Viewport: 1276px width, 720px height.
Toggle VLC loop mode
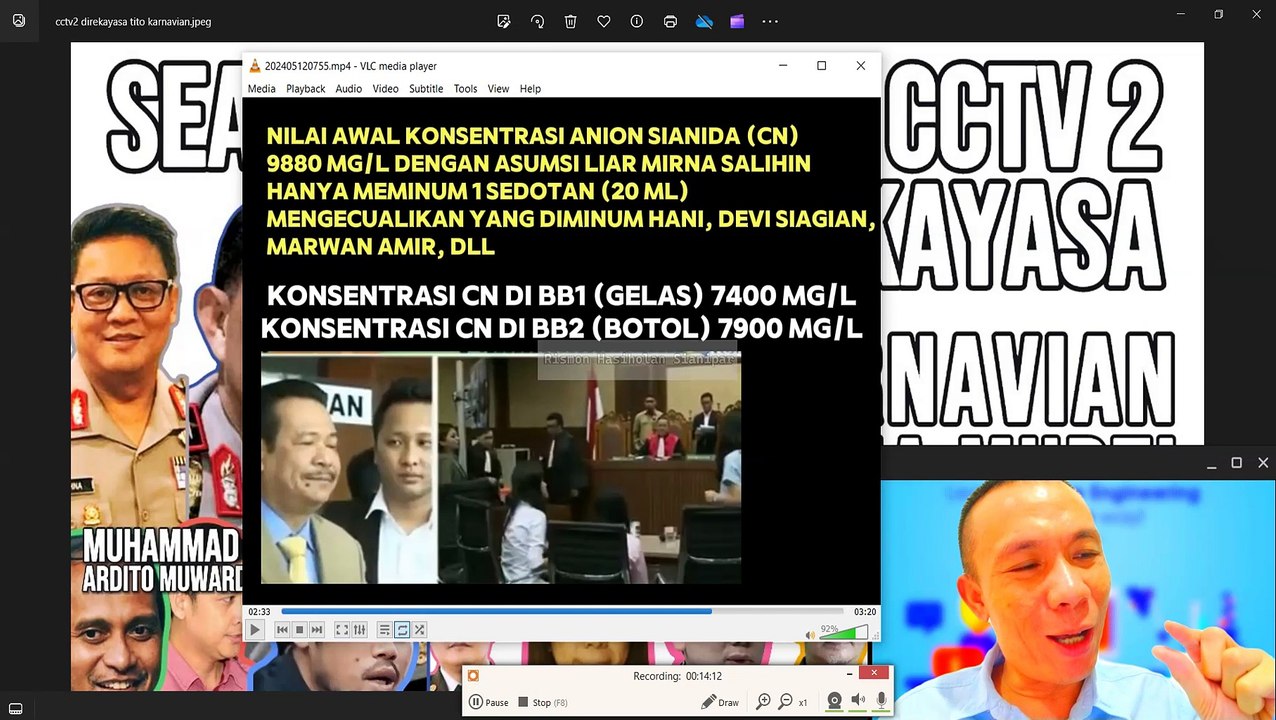402,630
